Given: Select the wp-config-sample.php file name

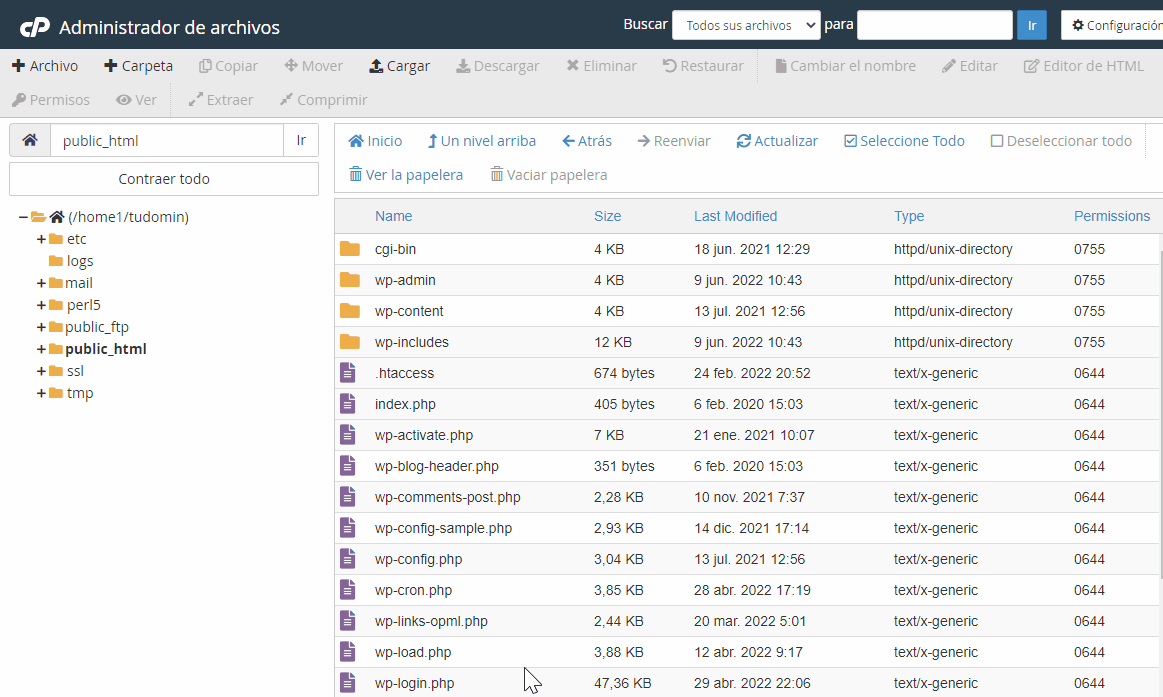Looking at the screenshot, I should pyautogui.click(x=443, y=529).
